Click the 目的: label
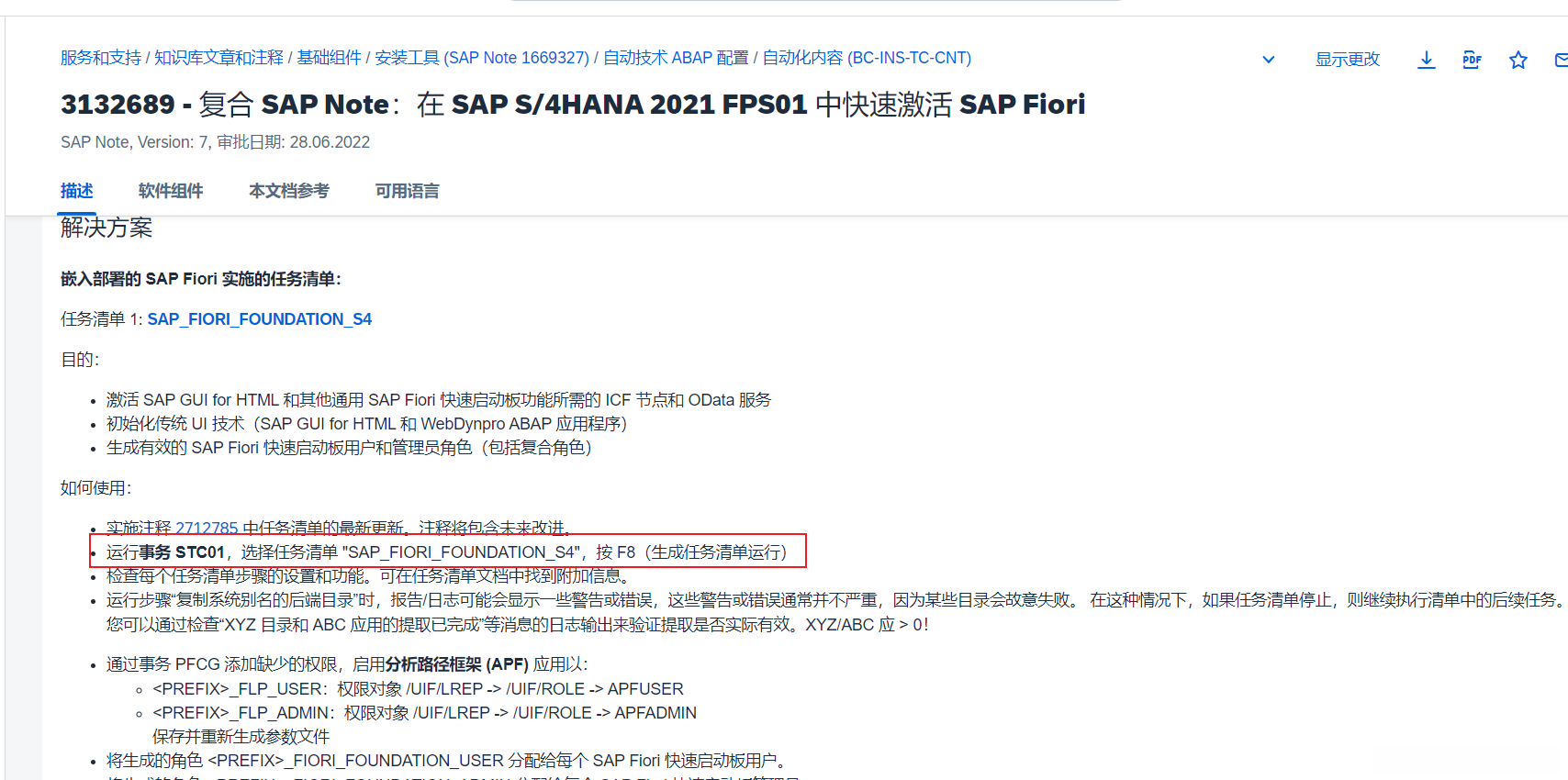 coord(80,360)
